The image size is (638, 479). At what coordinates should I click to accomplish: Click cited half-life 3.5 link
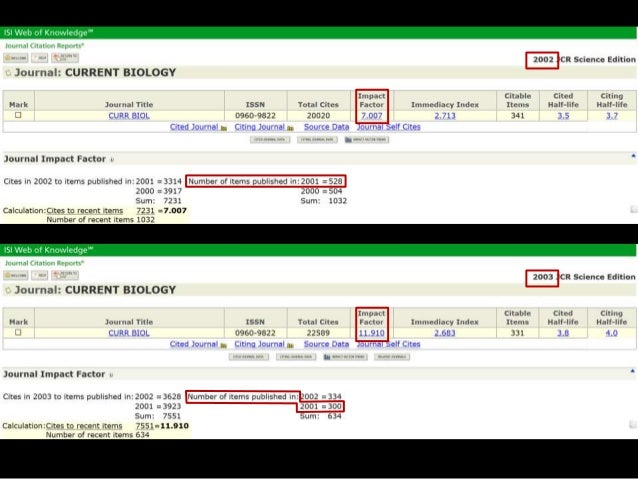pos(563,116)
